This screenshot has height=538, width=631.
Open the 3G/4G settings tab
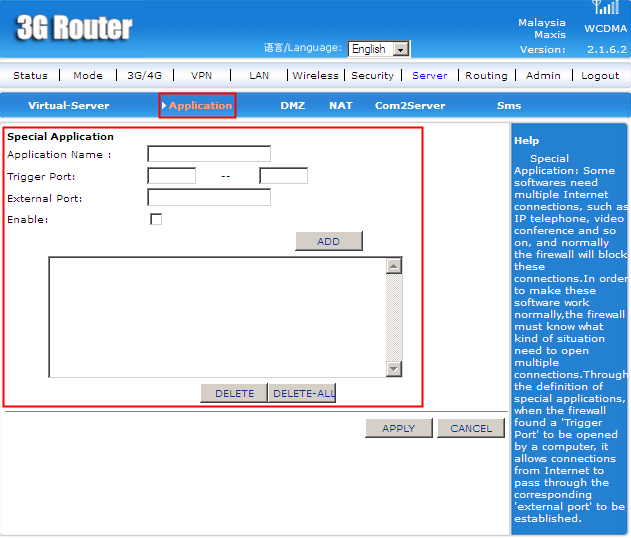(144, 76)
